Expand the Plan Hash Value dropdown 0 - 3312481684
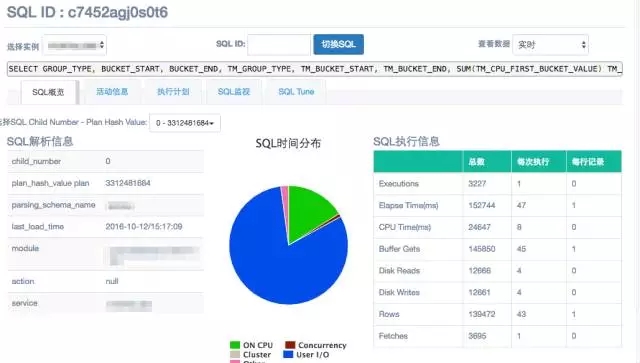This screenshot has width=640, height=363. coord(185,123)
